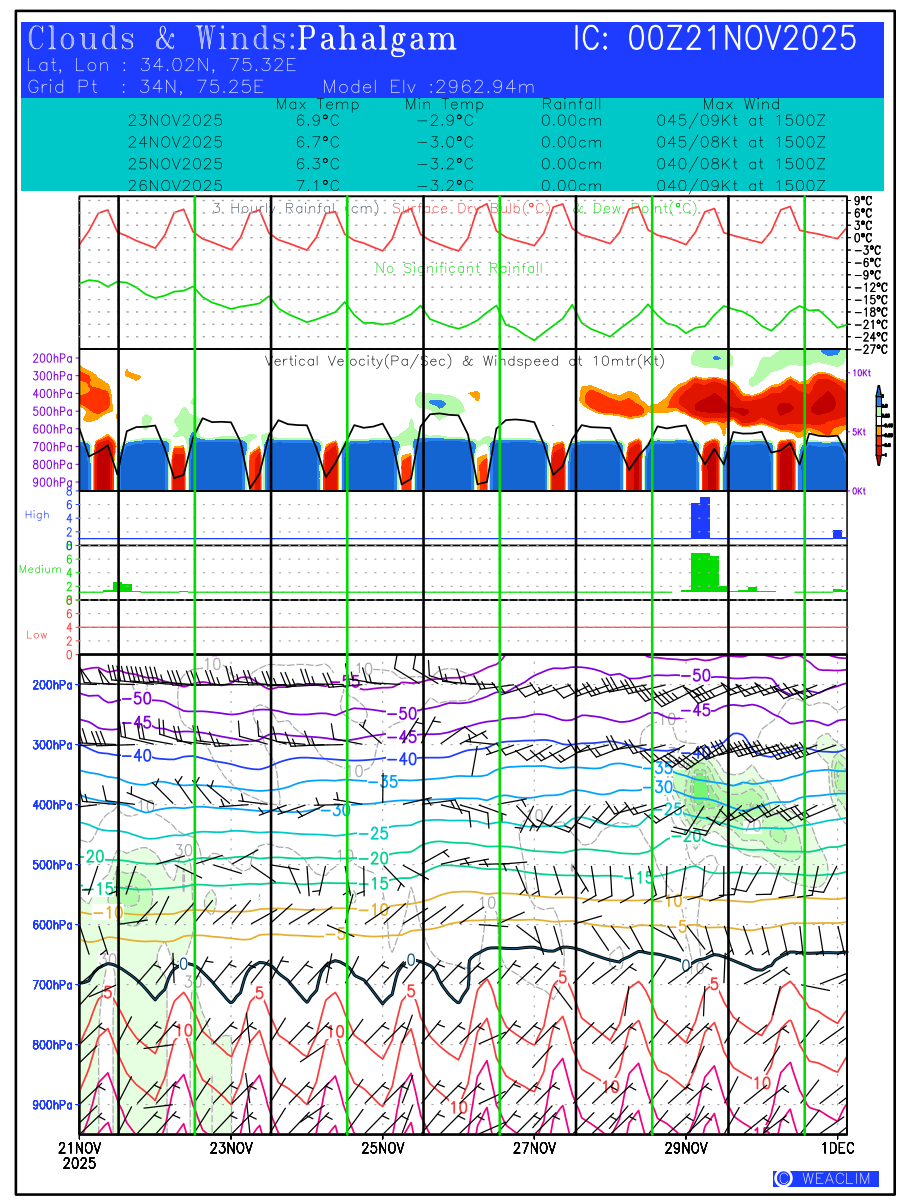Click the IC: 00Z21NOV2025 header text

714,39
